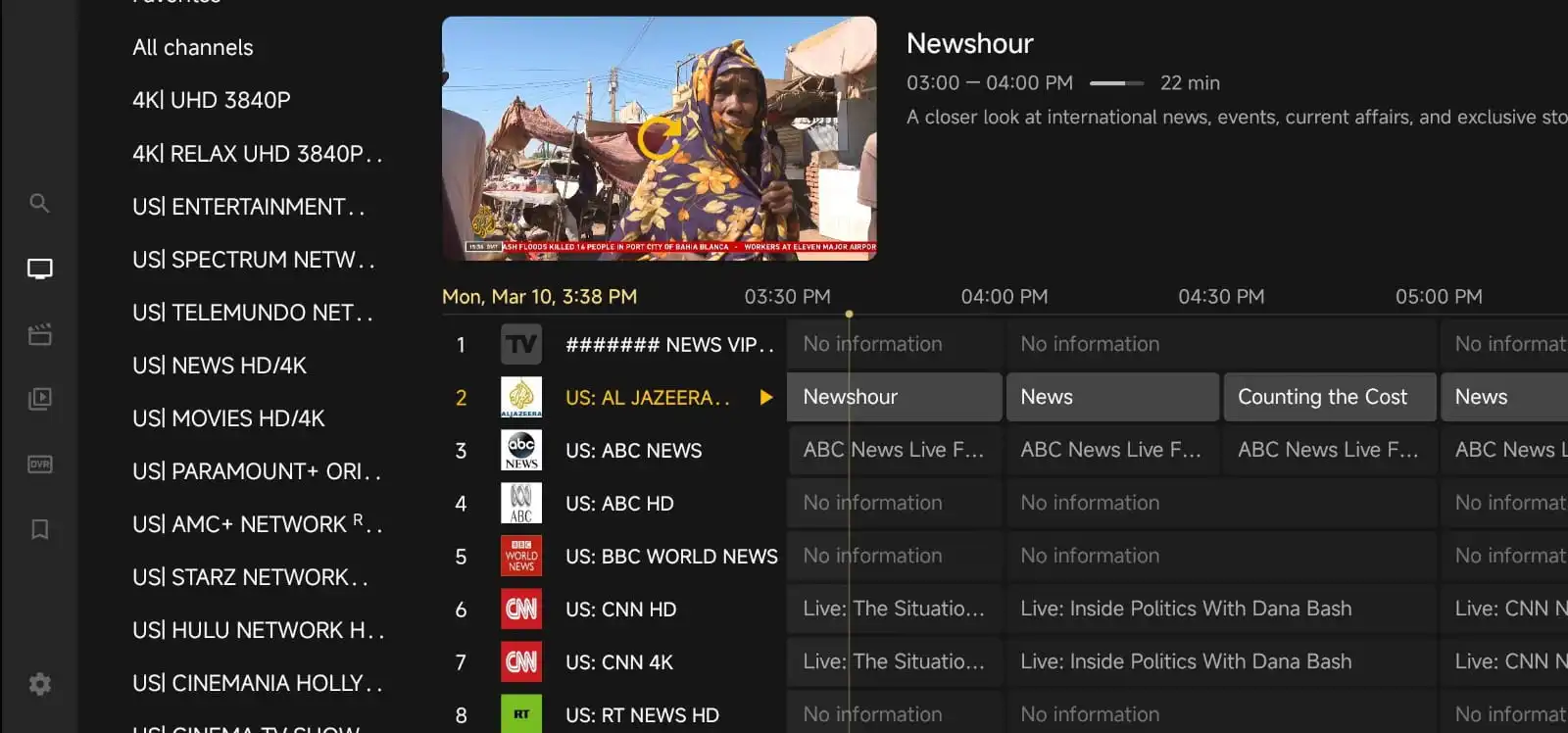Click the Al Jazeera video preview thumbnail

(x=659, y=138)
